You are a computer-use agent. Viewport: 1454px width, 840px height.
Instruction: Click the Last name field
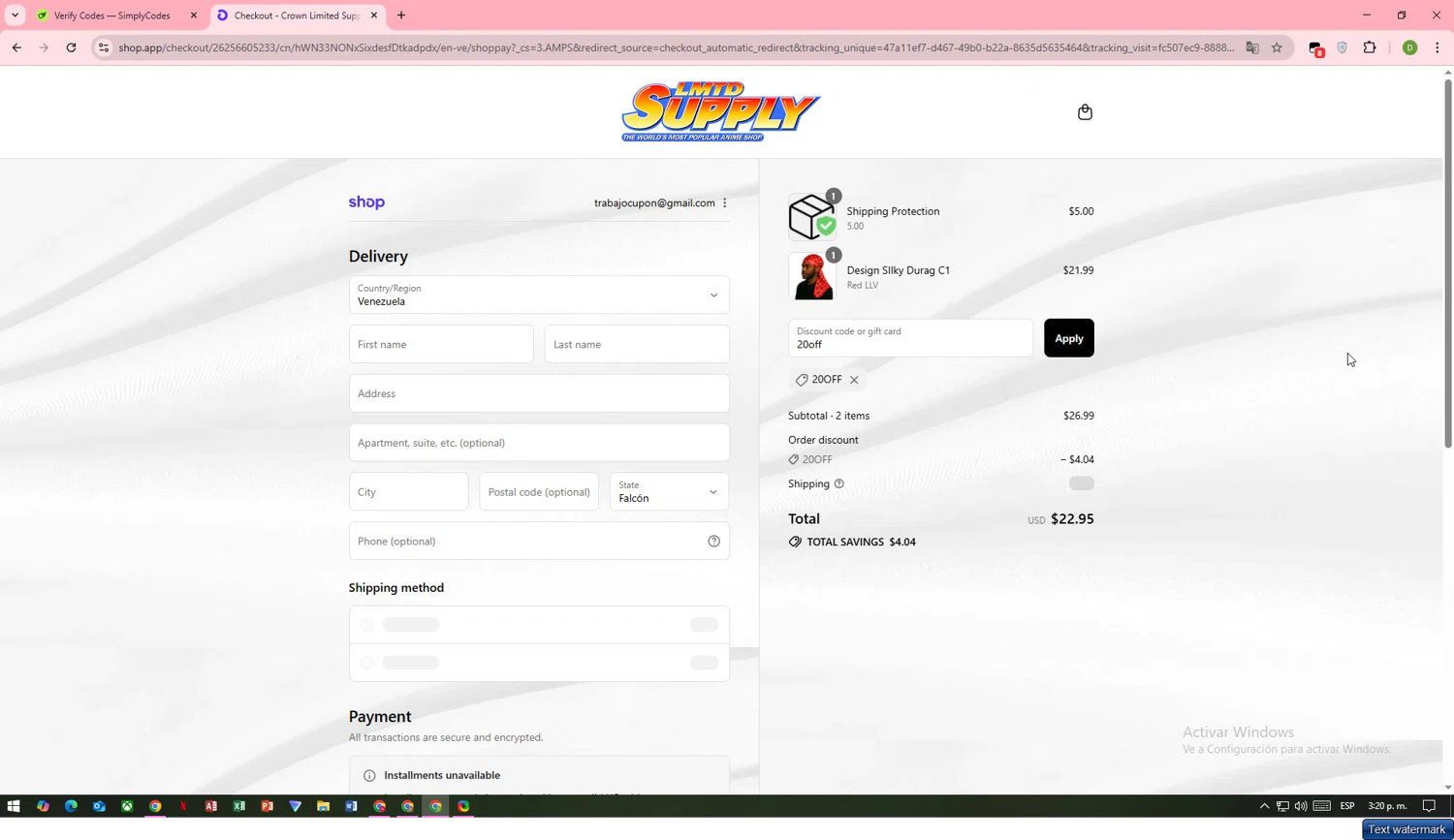coord(637,344)
